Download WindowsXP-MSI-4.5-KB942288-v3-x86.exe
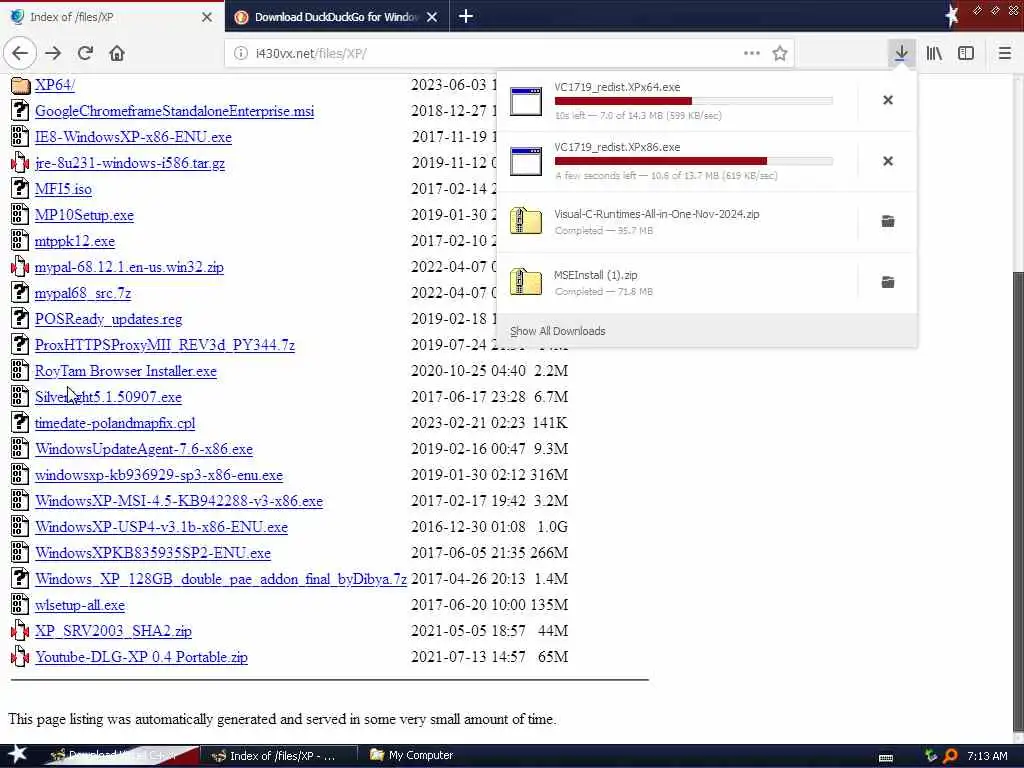 tap(179, 501)
